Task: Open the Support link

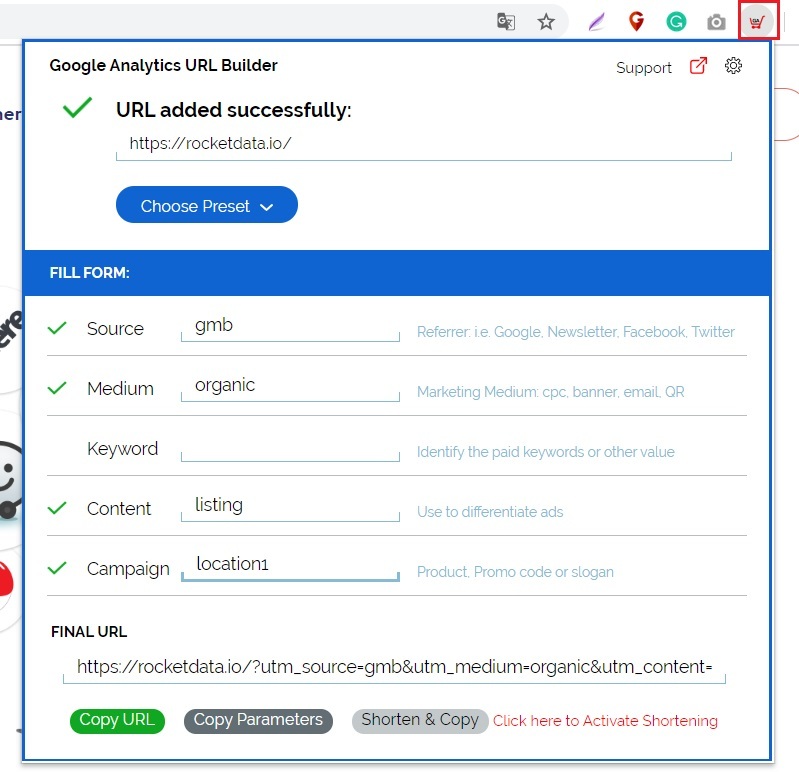Action: tap(644, 68)
